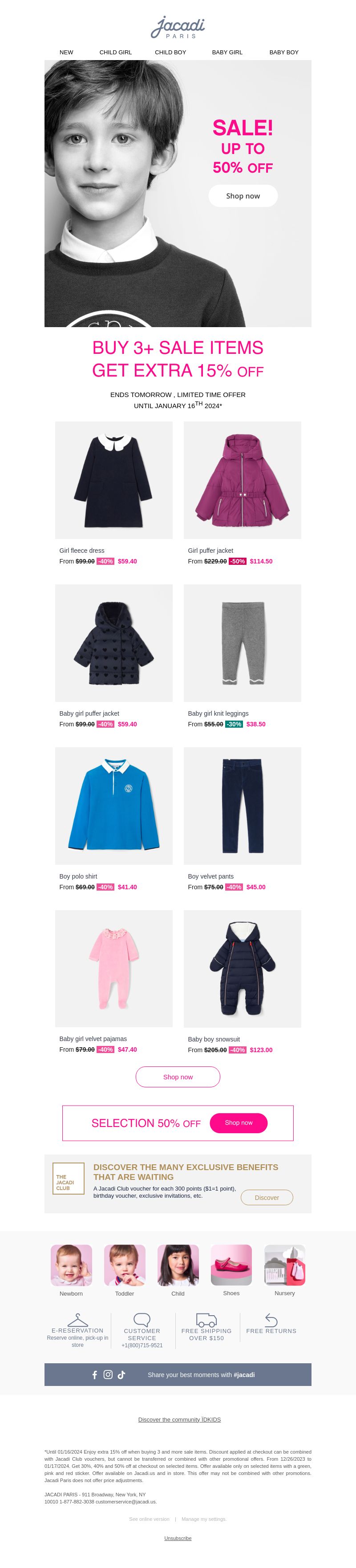Open Discover the community IDKIDS link

tap(179, 1419)
